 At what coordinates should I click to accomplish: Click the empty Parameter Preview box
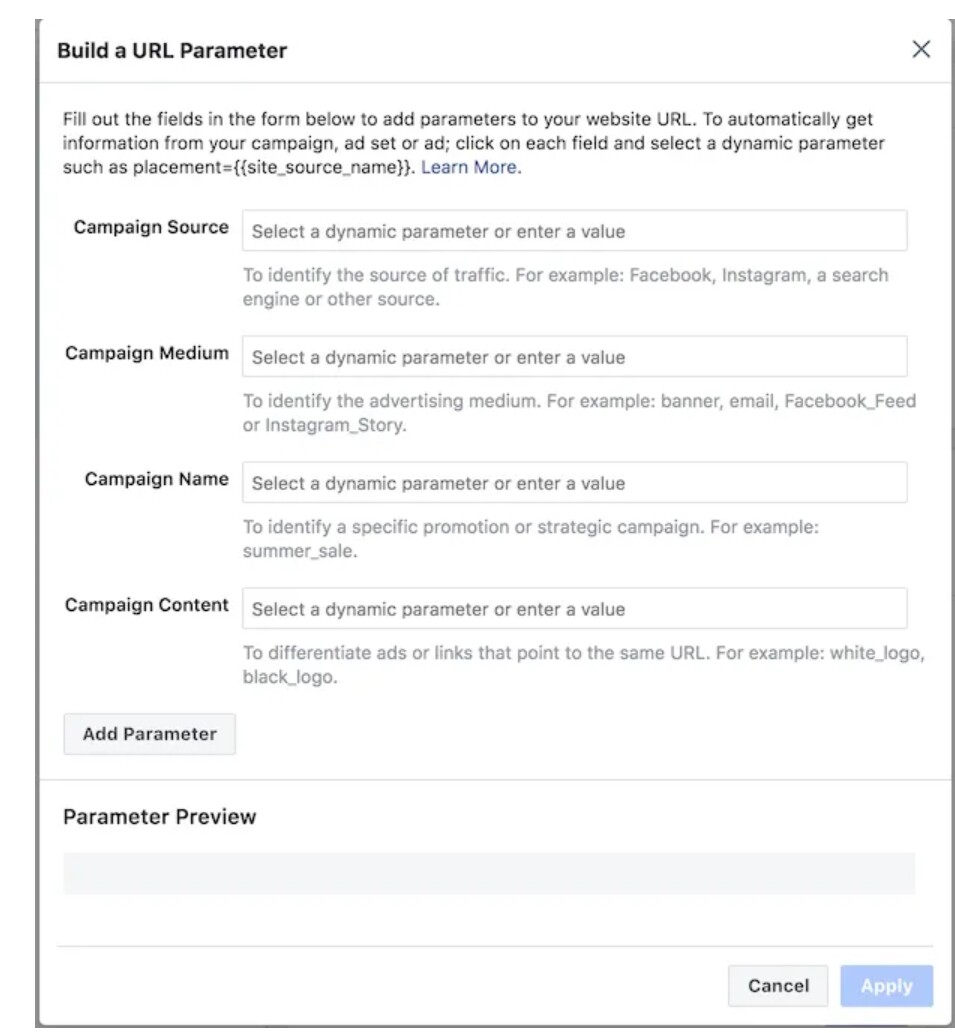click(x=489, y=873)
